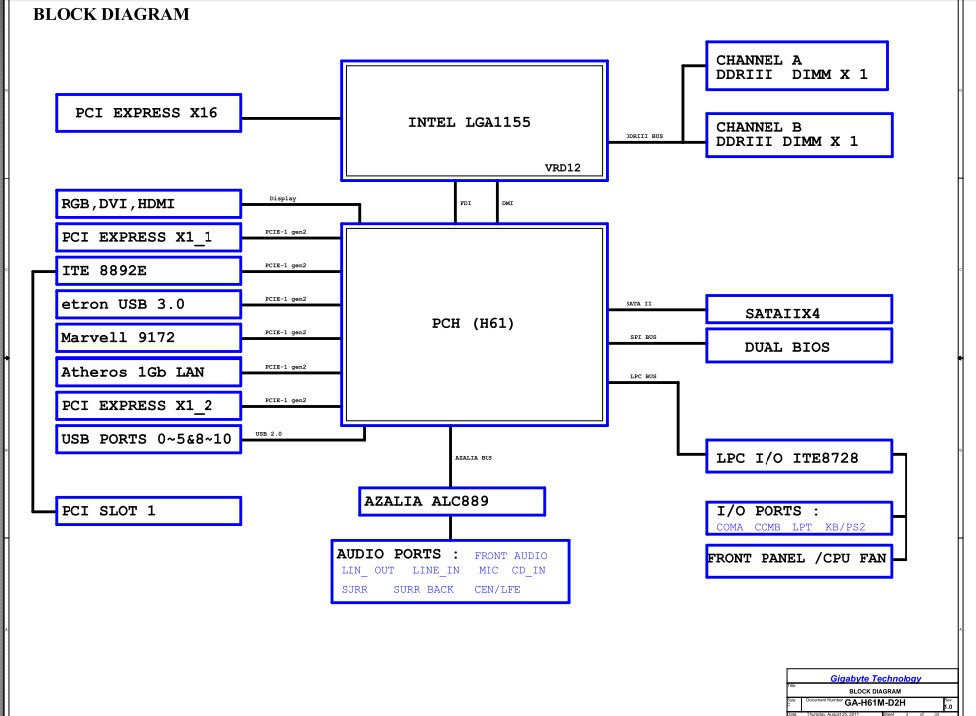The image size is (976, 716).
Task: Click the PCIE-1 gen2 label beside Marvell 9172
Action: pyautogui.click(x=285, y=332)
